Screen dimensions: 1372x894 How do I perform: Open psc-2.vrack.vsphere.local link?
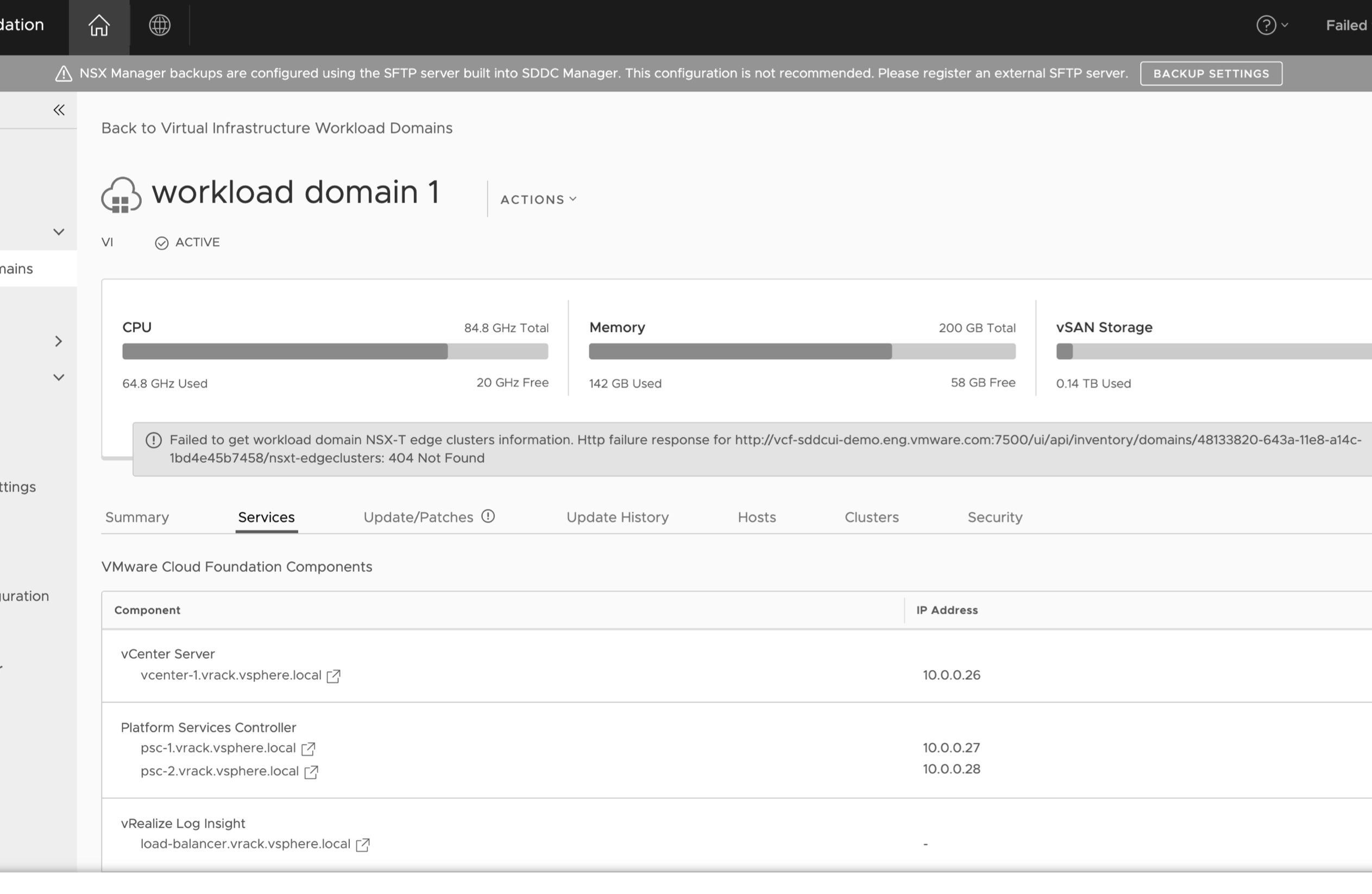coord(219,771)
